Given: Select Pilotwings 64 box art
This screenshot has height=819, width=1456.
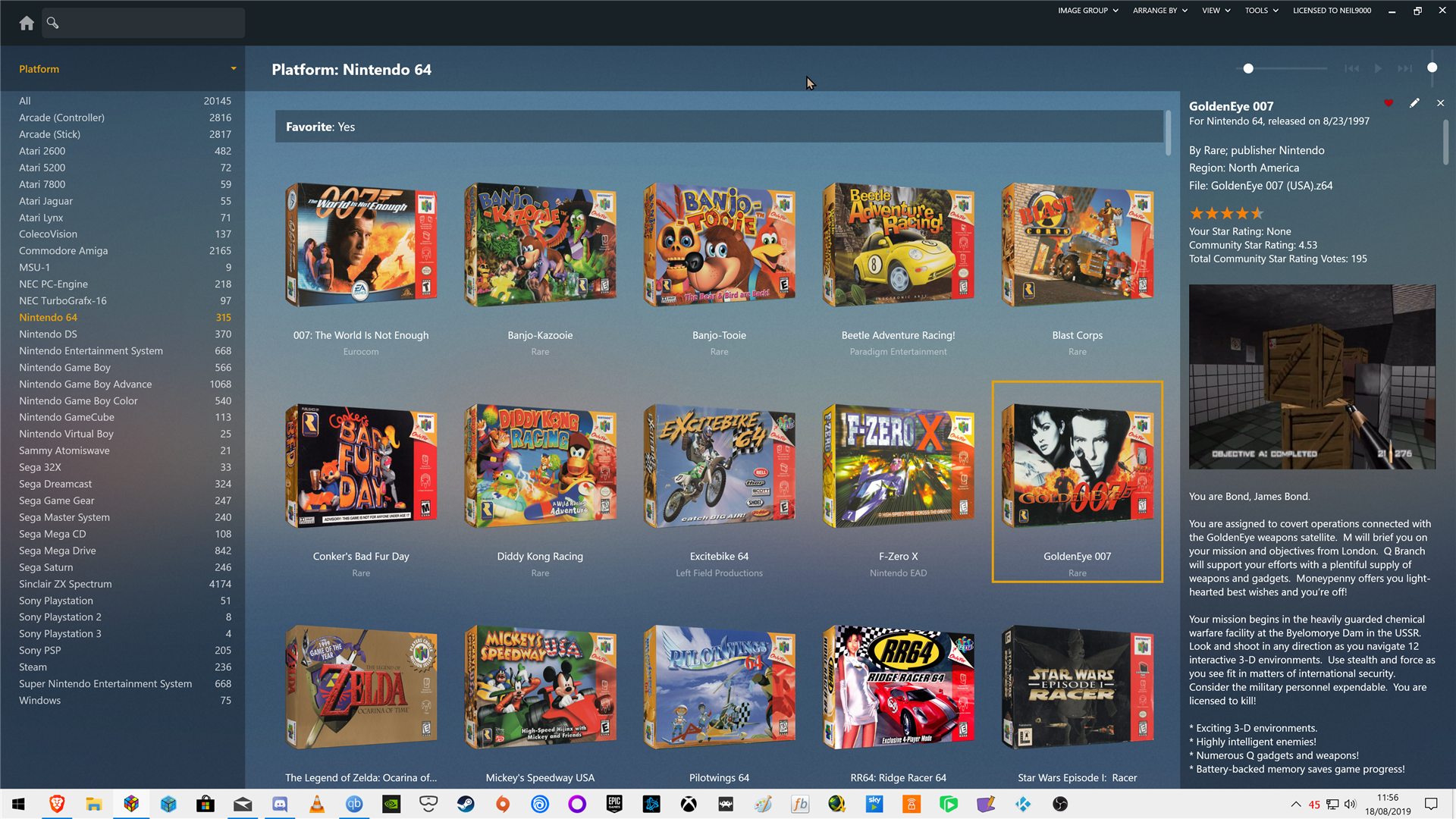Looking at the screenshot, I should [719, 687].
